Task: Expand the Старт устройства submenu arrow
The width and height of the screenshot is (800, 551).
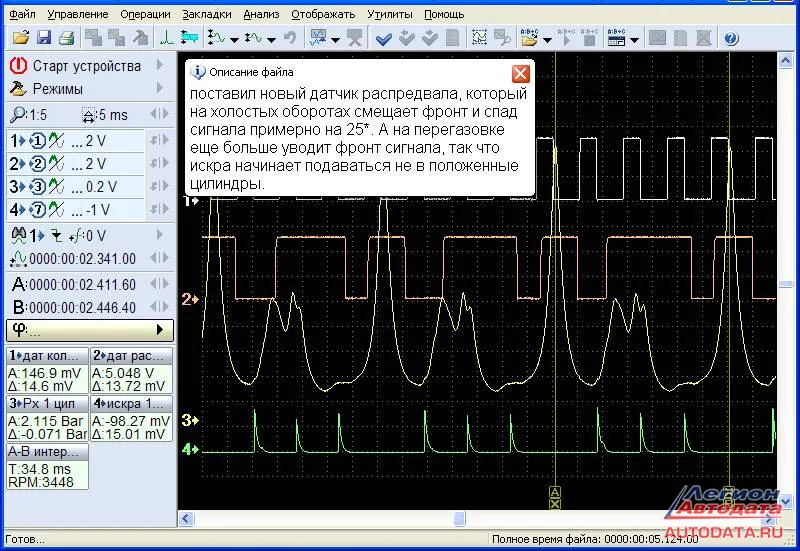Action: coord(160,66)
